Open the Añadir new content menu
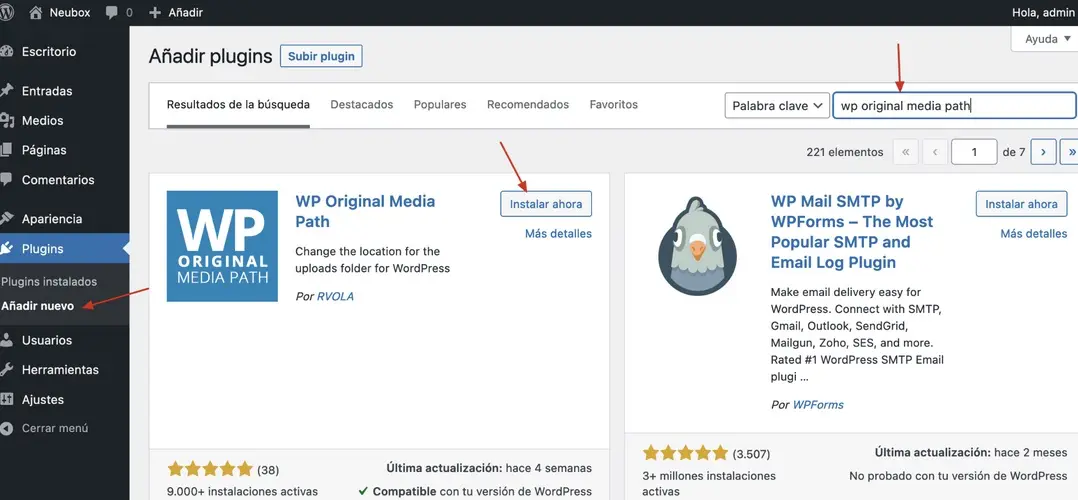The width and height of the screenshot is (1078, 500). pyautogui.click(x=176, y=12)
